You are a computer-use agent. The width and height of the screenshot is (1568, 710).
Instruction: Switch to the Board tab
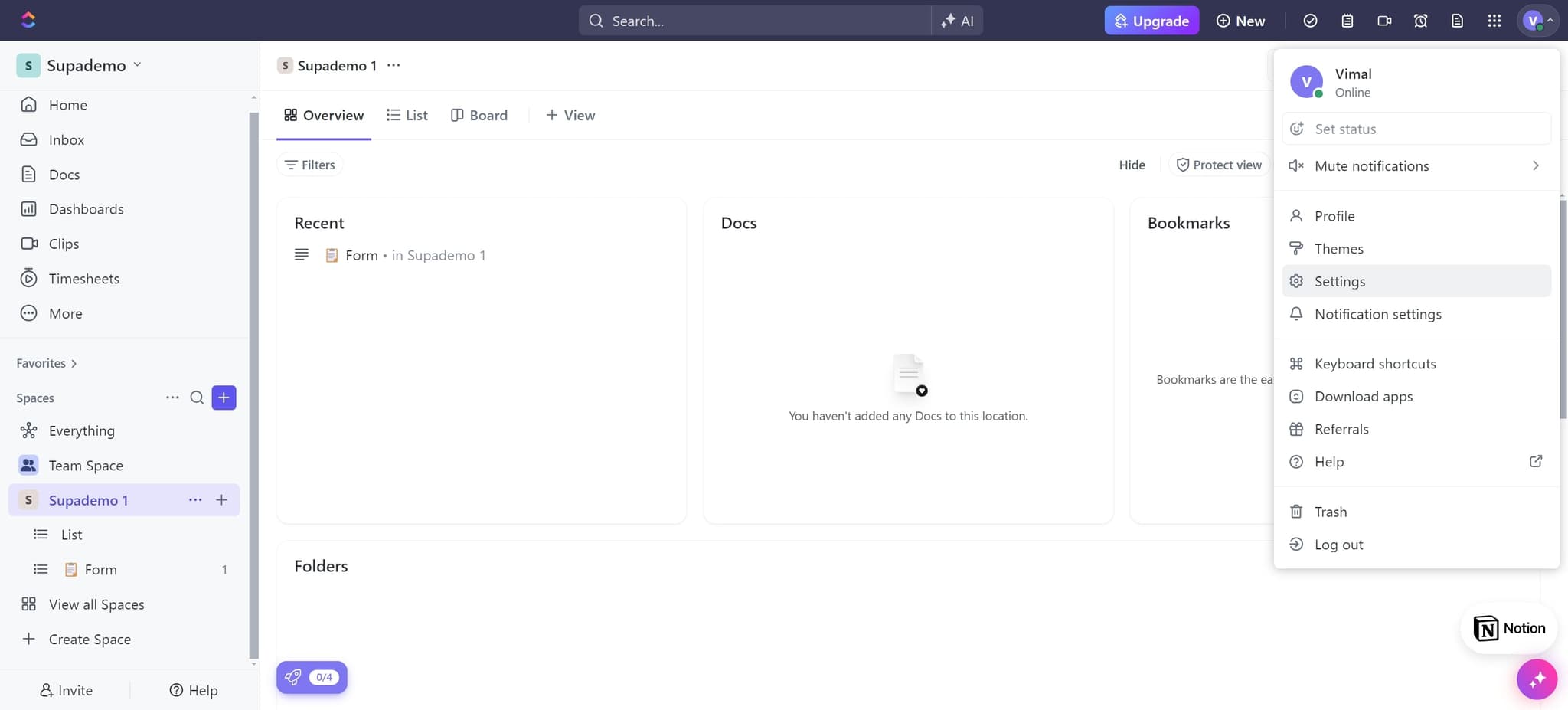[x=479, y=115]
